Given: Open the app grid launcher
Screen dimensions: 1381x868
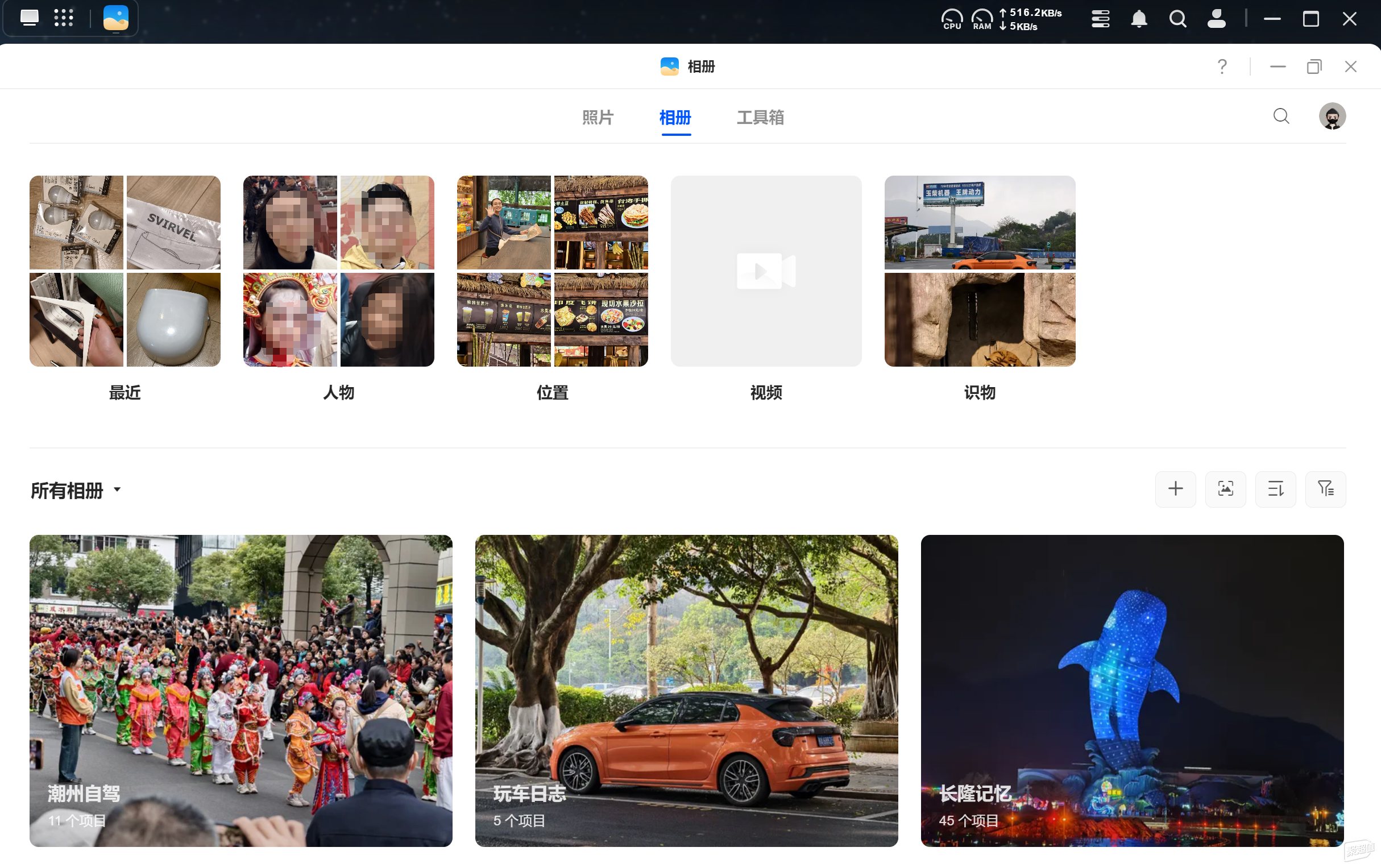Looking at the screenshot, I should [x=64, y=18].
